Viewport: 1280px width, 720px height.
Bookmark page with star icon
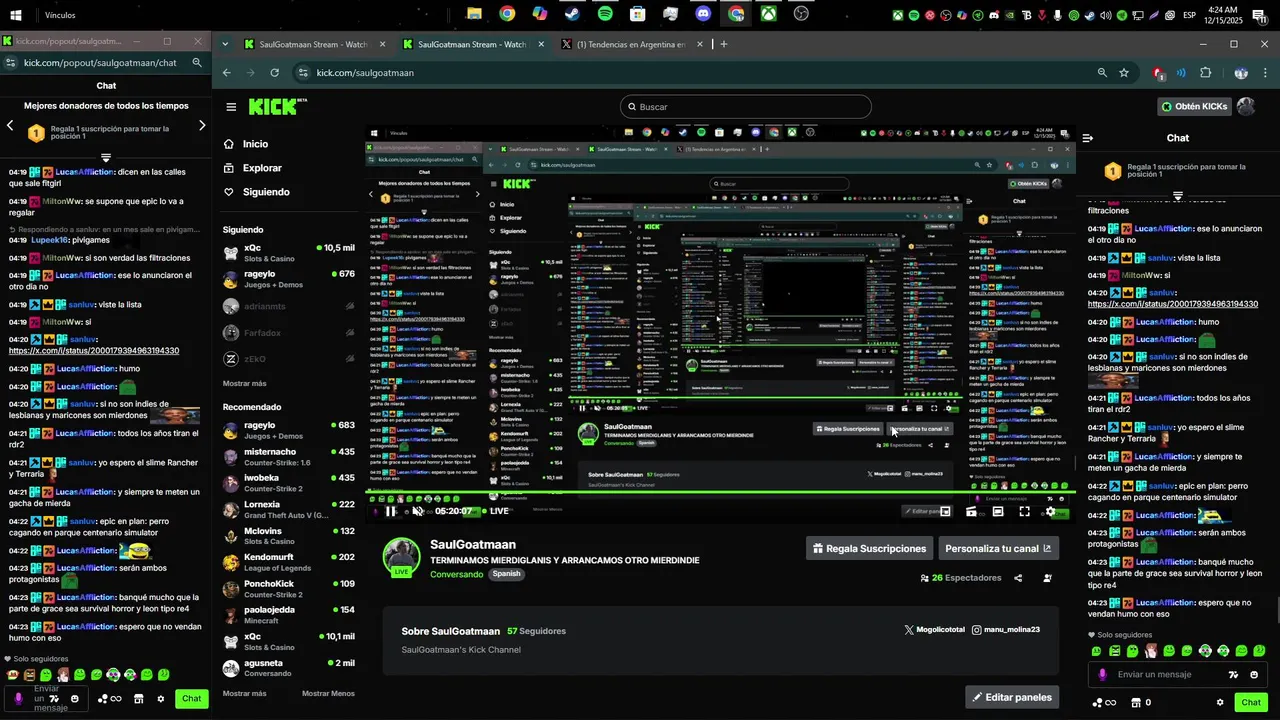(1124, 73)
